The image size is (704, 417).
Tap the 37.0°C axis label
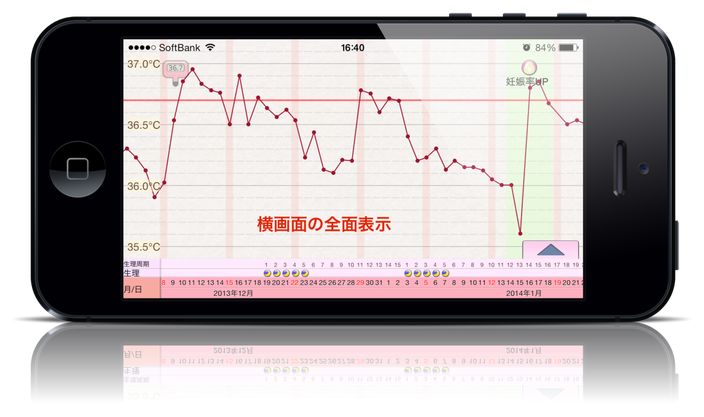(143, 64)
